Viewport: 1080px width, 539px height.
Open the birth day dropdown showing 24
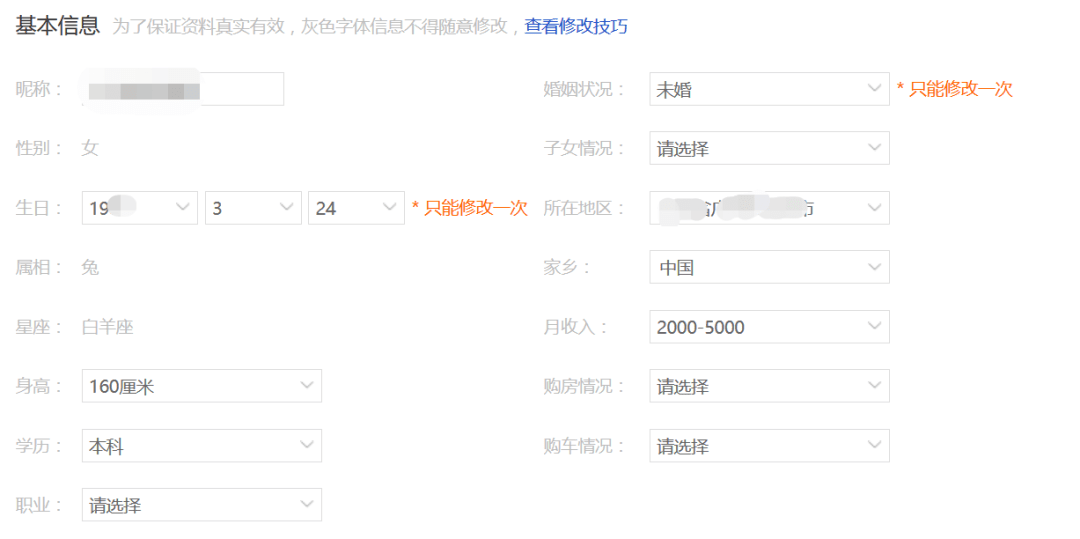point(356,208)
